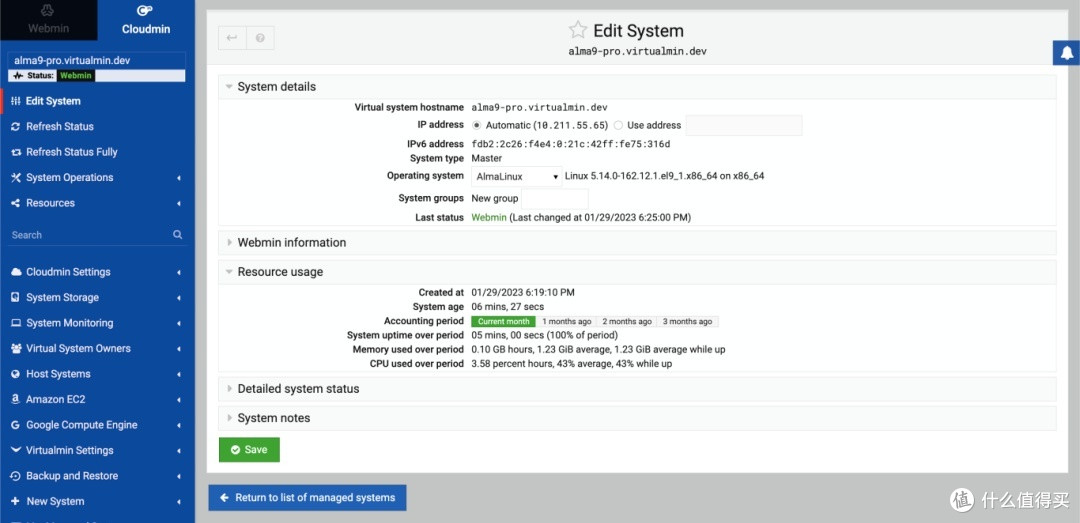Collapse the Resource usage section
1080x523 pixels.
637,271
